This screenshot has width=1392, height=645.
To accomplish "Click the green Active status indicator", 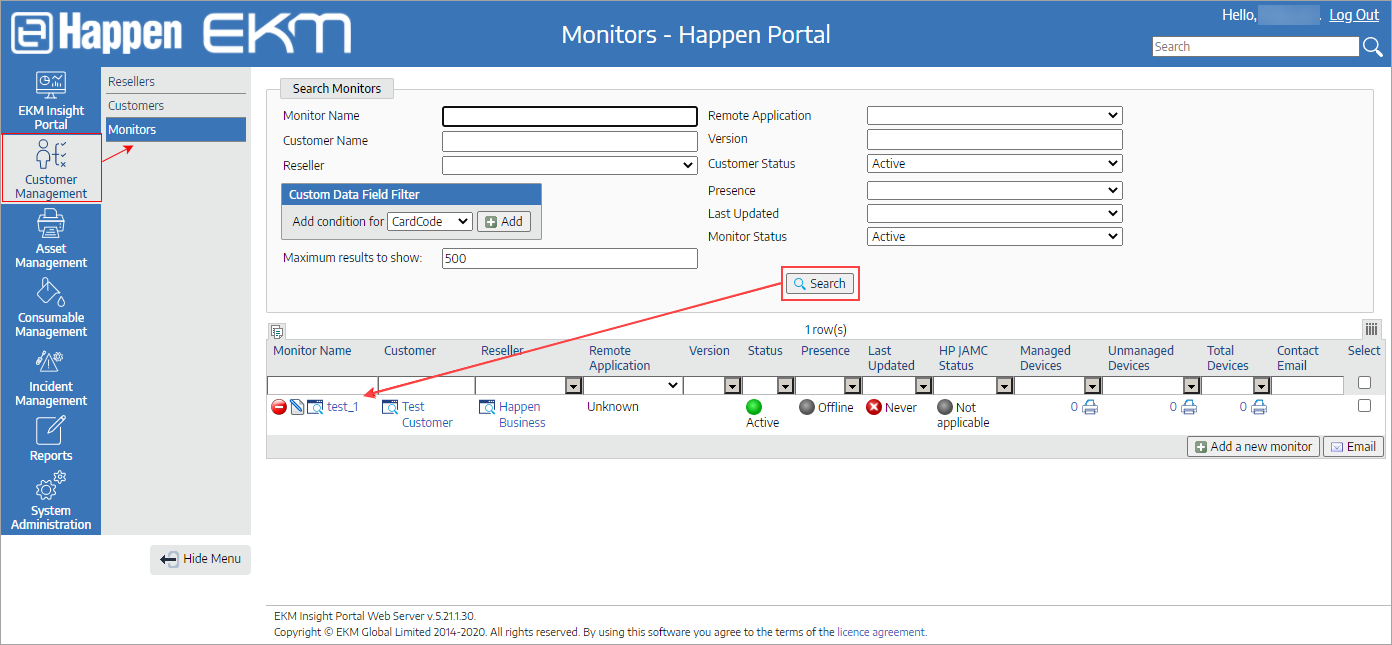I will pos(754,407).
